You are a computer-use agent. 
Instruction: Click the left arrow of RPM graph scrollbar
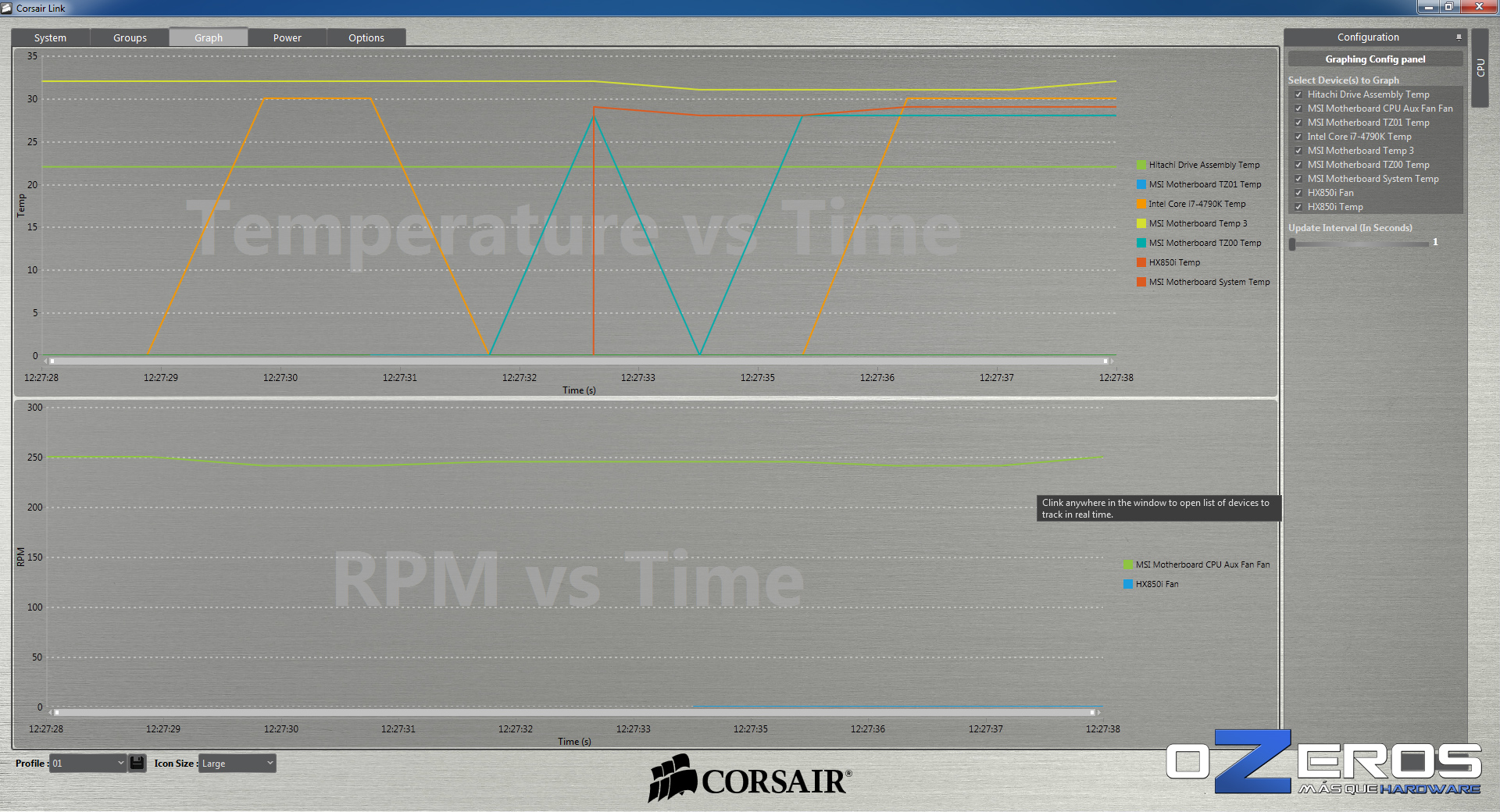[x=51, y=712]
